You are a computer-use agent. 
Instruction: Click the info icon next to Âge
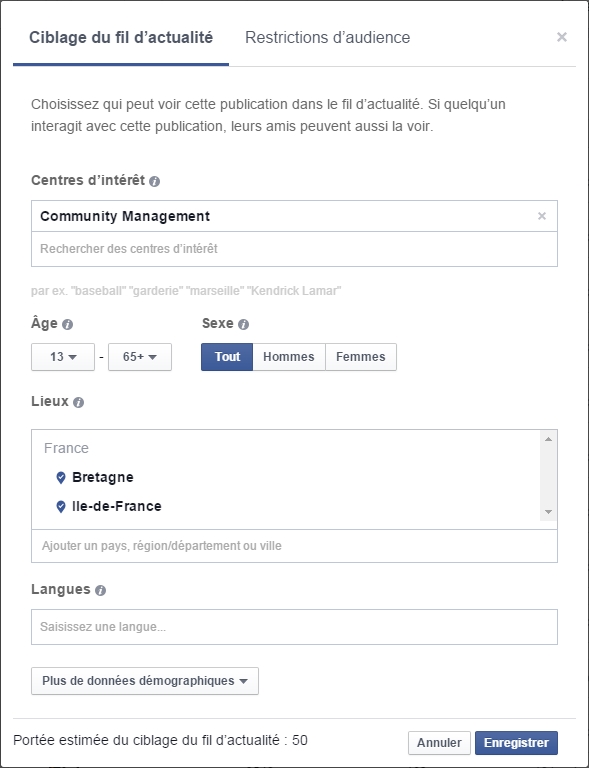[68, 325]
